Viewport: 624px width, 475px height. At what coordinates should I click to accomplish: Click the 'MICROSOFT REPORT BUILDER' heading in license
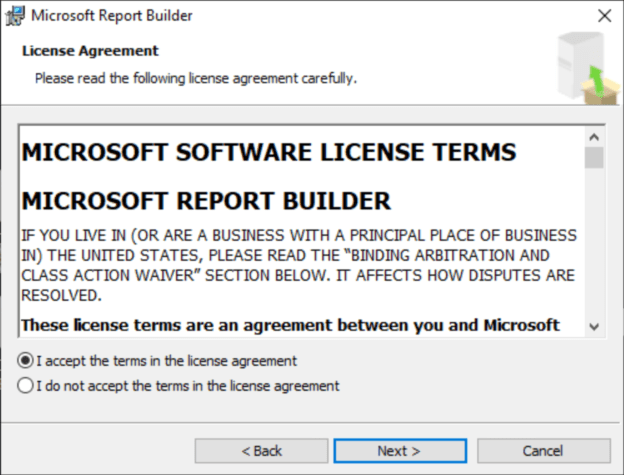coord(205,201)
